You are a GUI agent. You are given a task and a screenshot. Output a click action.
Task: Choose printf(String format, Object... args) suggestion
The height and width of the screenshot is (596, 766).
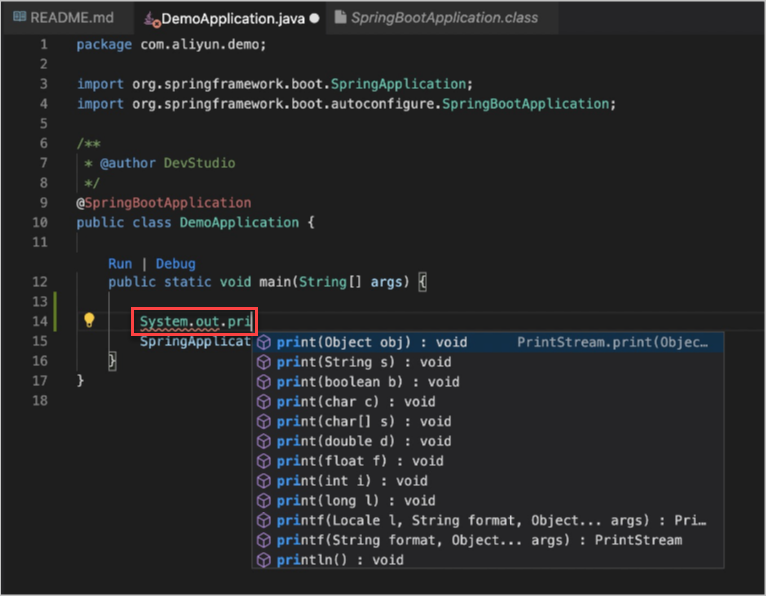pyautogui.click(x=487, y=540)
